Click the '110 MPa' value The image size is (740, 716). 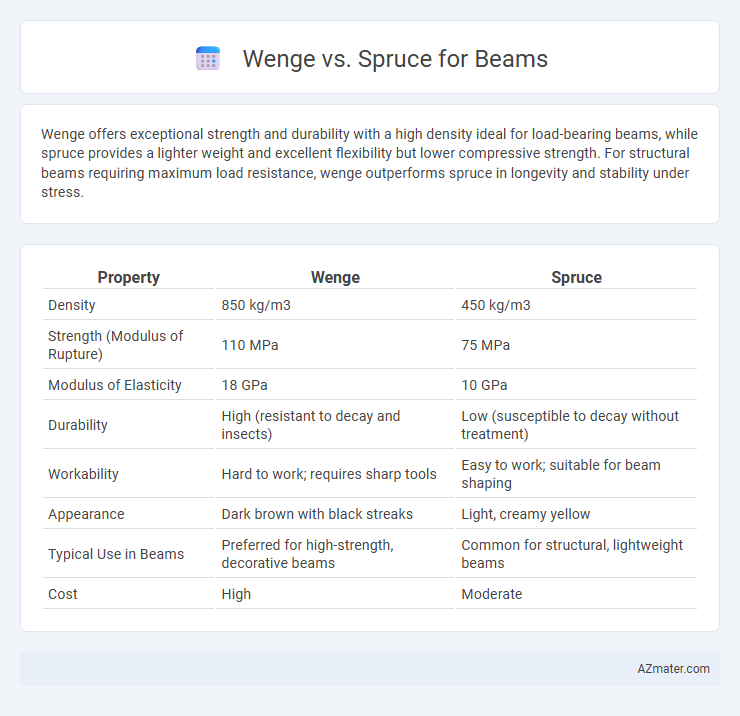coord(250,345)
